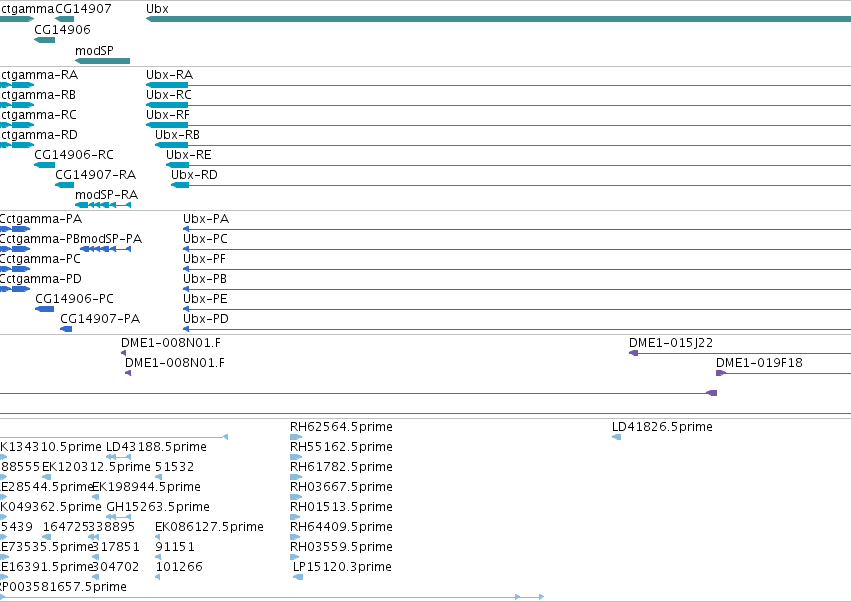This screenshot has width=851, height=602.
Task: Select the feature labeled 304702
Action: pyautogui.click(x=116, y=567)
